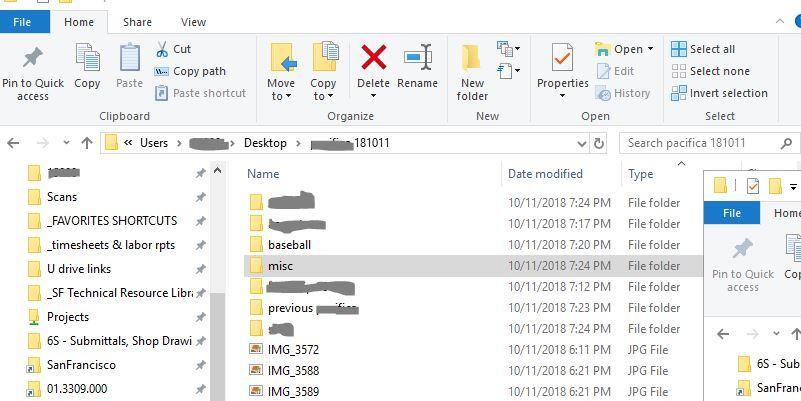This screenshot has width=801, height=401.
Task: Expand the address bar history dropdown
Action: click(581, 144)
